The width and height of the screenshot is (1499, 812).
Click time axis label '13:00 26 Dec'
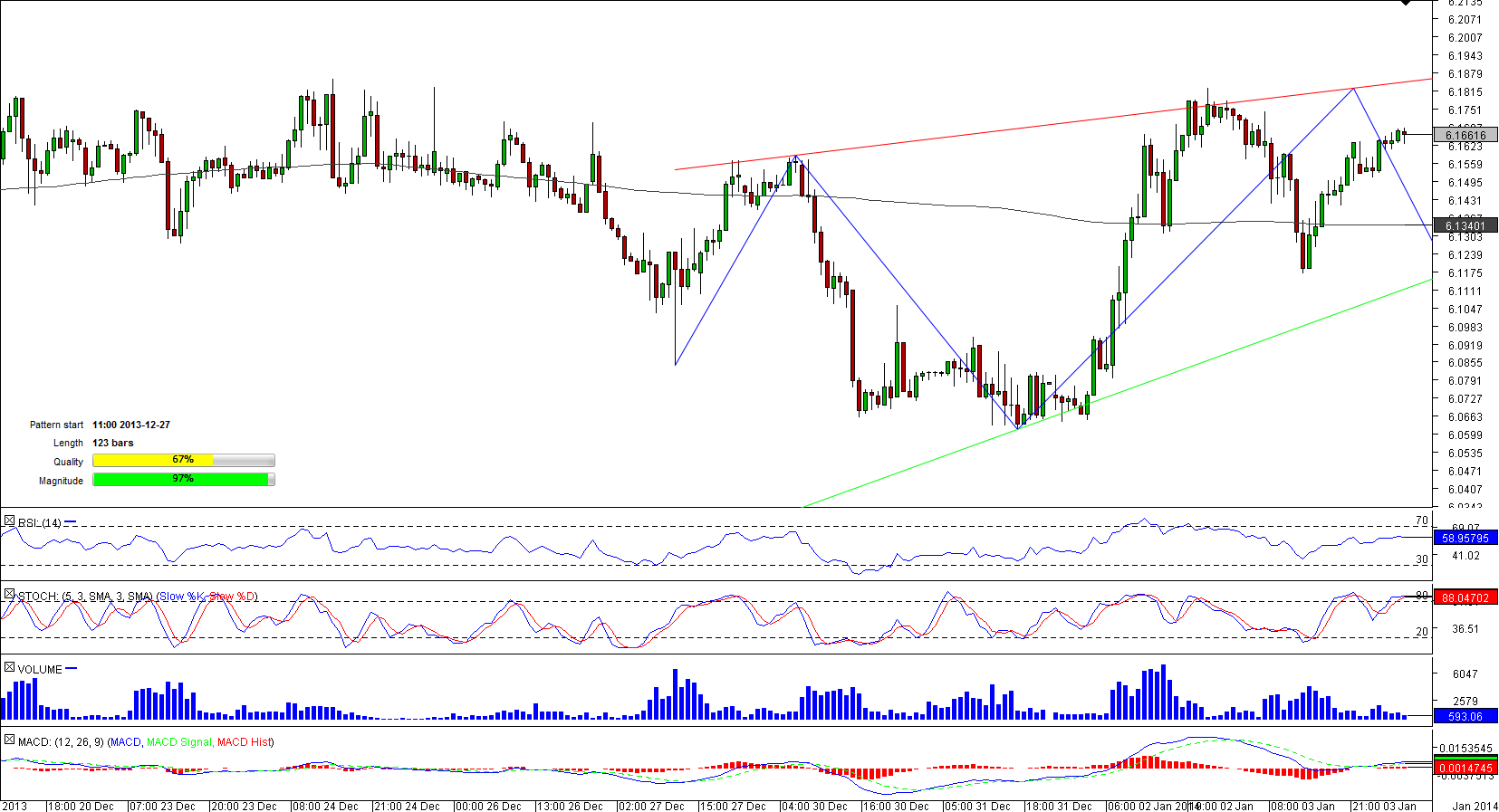570,806
